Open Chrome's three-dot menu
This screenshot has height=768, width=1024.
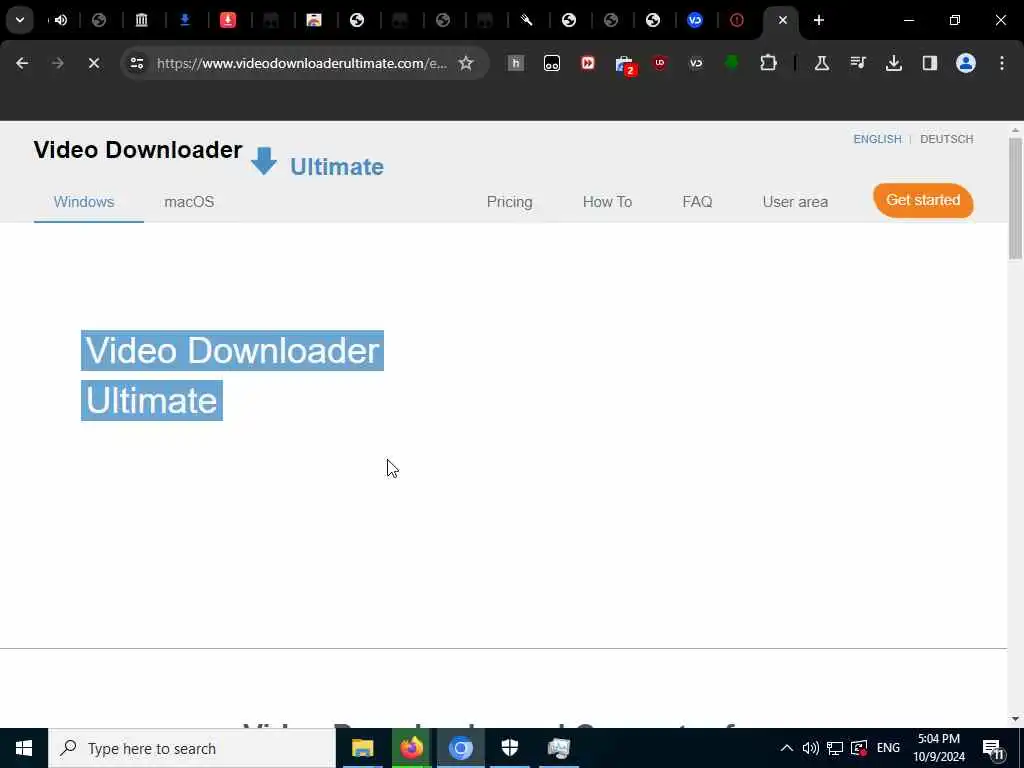(1002, 63)
